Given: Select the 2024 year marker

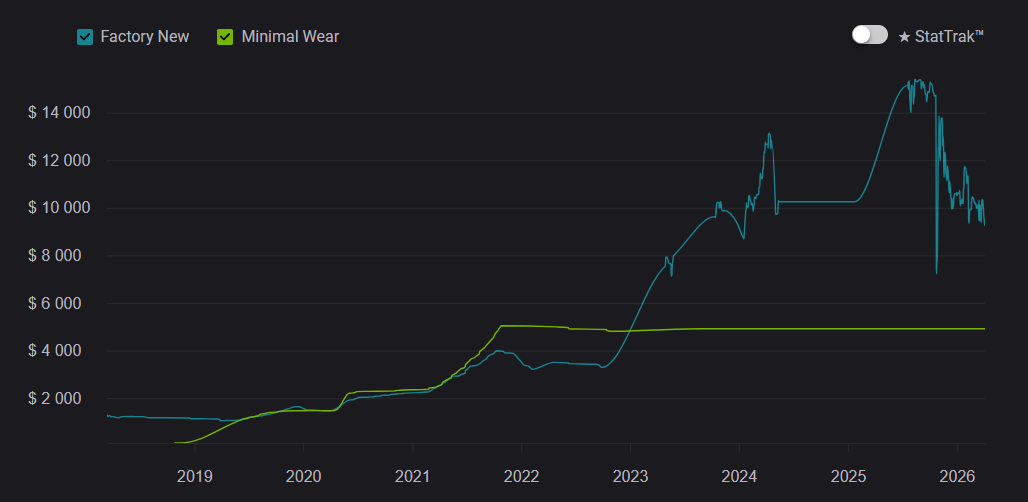Looking at the screenshot, I should pos(739,474).
